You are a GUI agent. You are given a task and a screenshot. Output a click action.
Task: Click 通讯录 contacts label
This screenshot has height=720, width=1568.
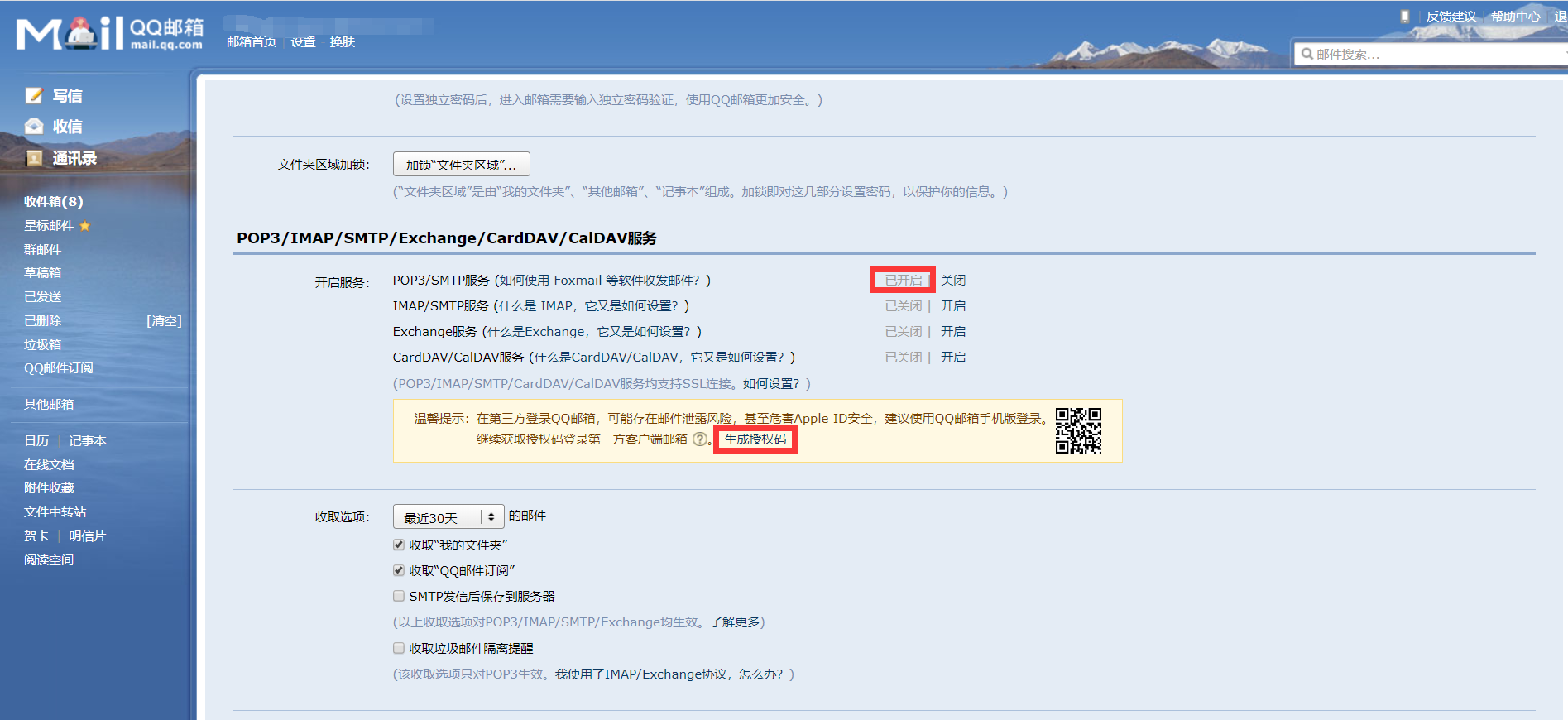[74, 158]
